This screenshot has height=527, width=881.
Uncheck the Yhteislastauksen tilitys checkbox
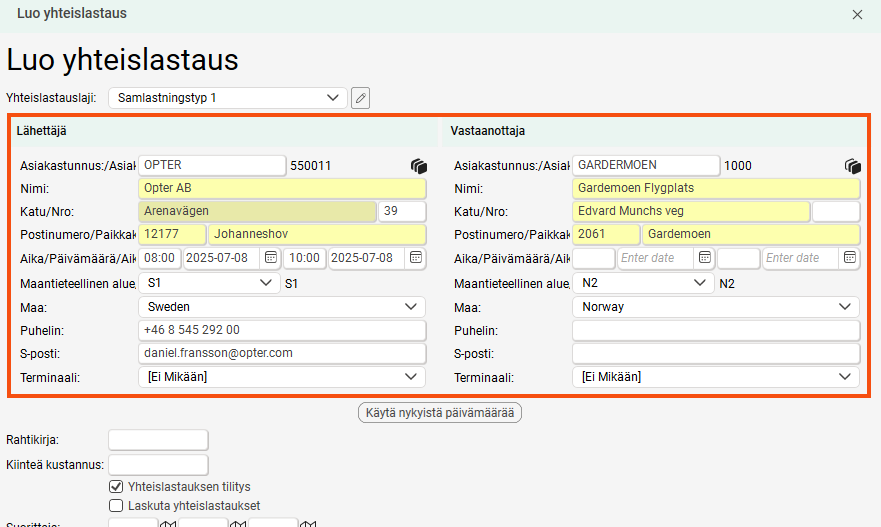click(116, 487)
